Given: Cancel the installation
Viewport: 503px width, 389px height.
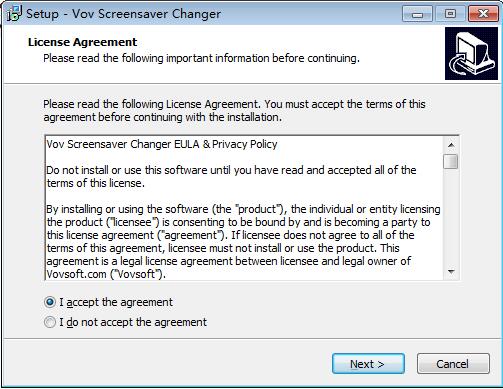Looking at the screenshot, I should pos(453,364).
